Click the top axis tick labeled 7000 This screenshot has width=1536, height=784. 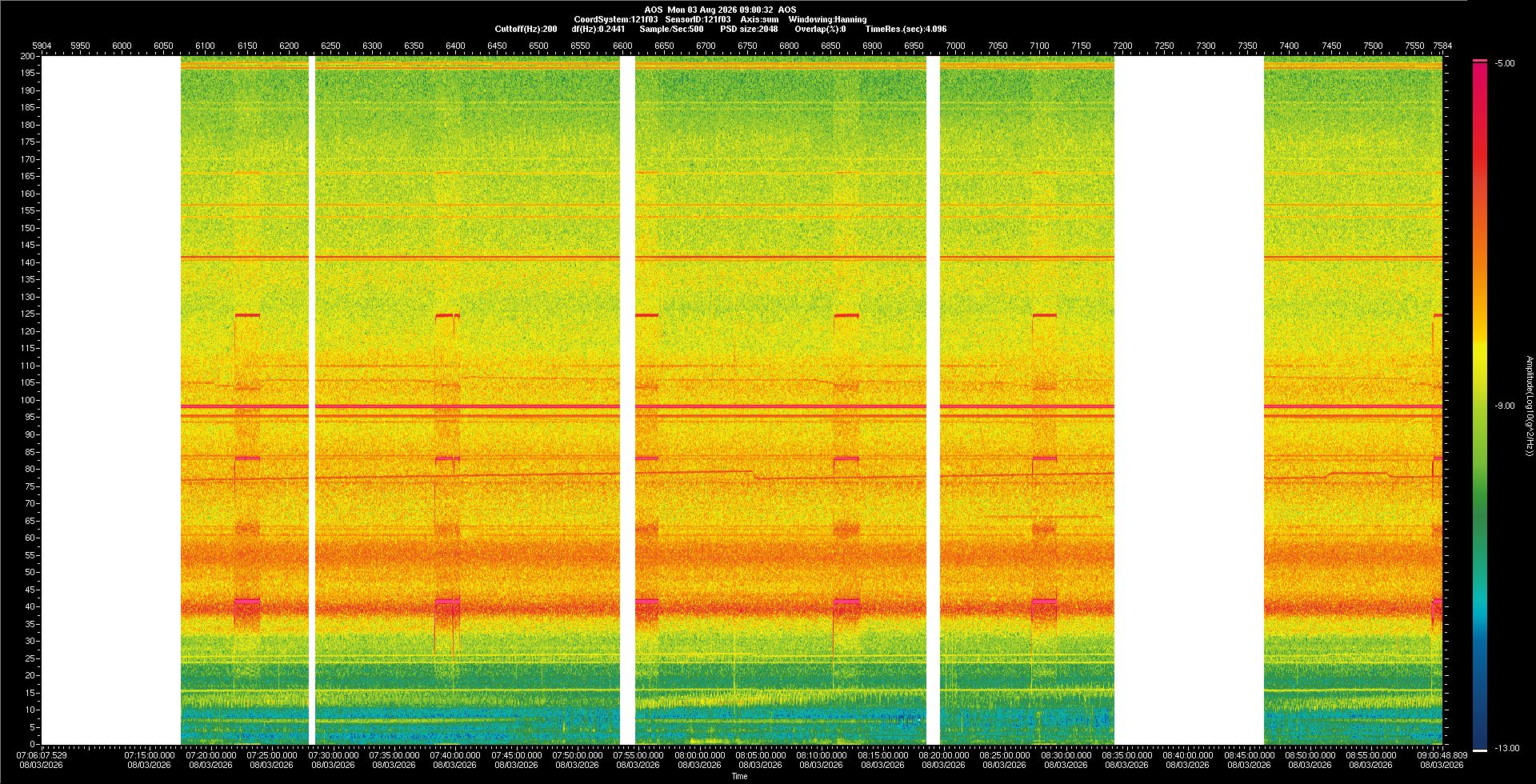[x=955, y=46]
